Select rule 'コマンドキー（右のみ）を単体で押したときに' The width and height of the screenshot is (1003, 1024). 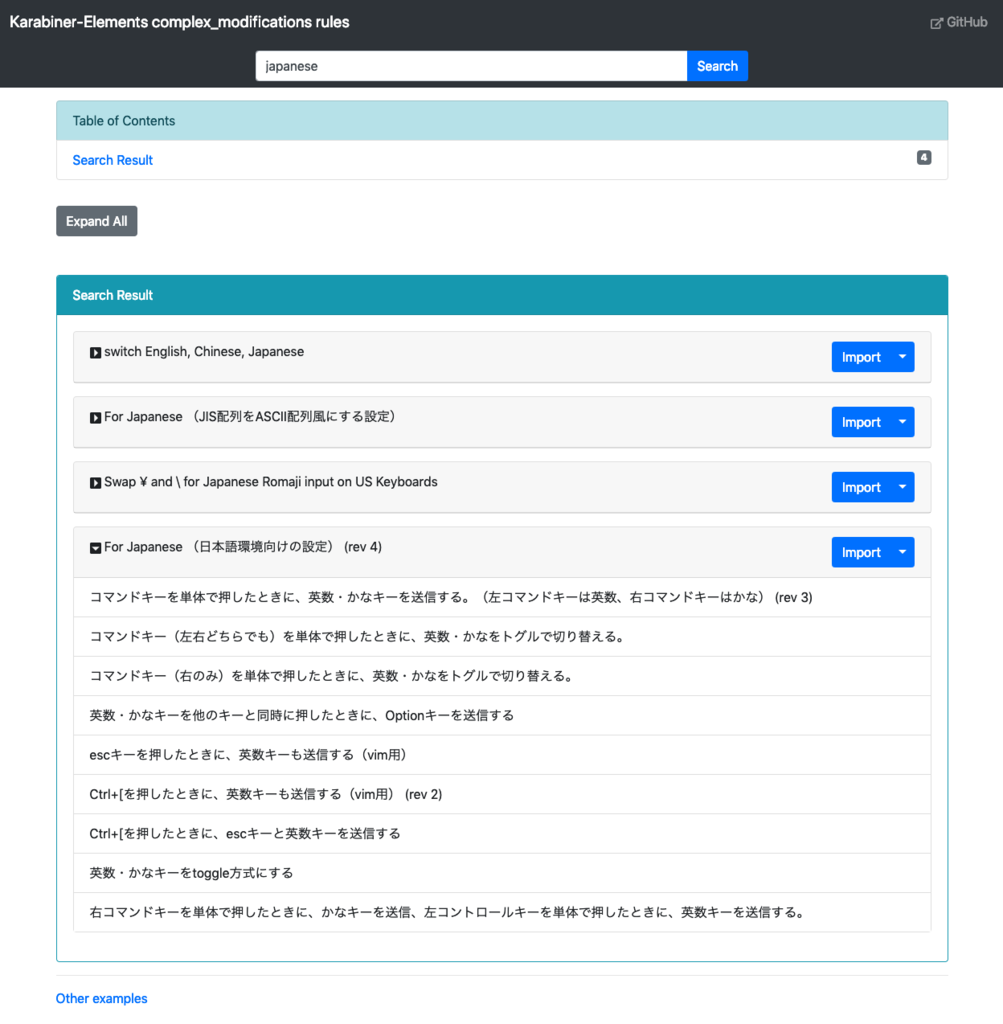pos(502,676)
